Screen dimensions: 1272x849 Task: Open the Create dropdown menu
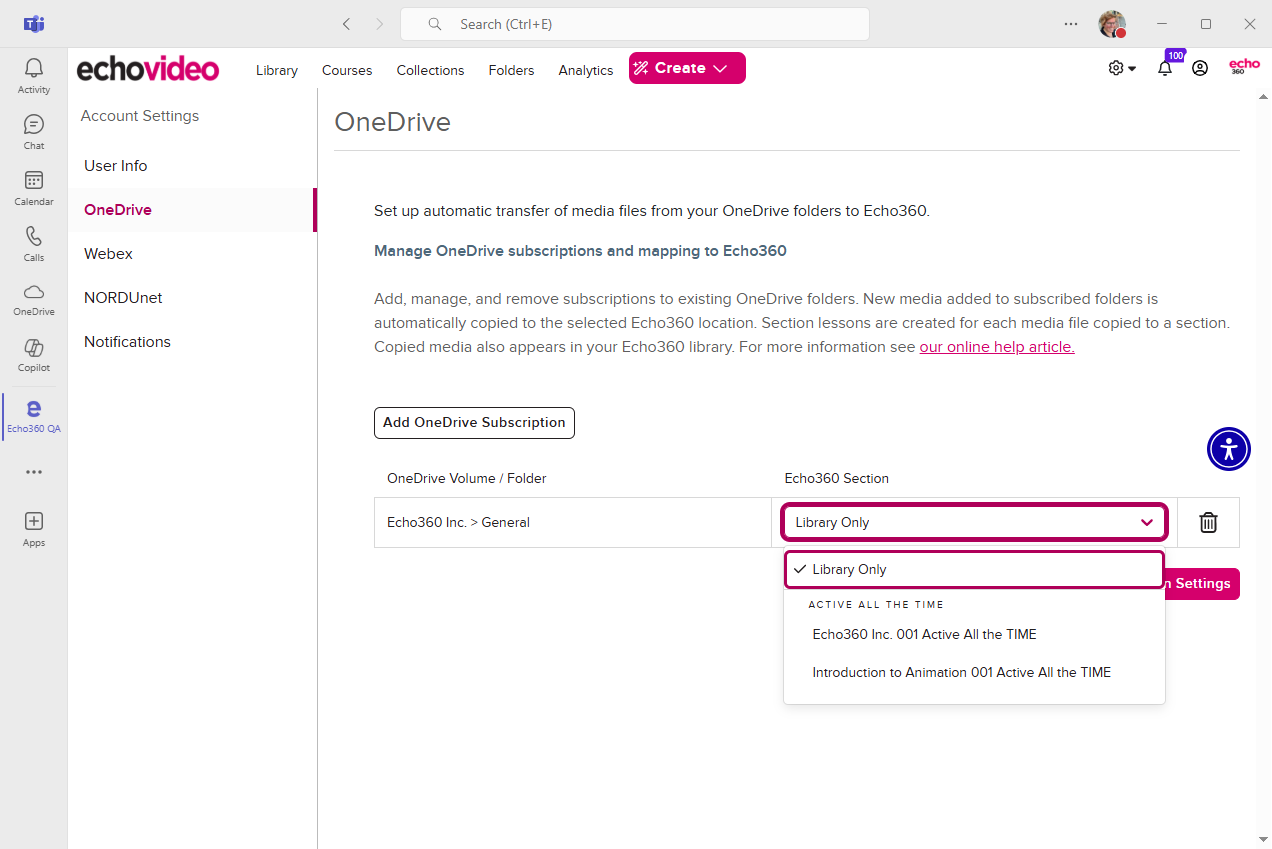pyautogui.click(x=687, y=68)
